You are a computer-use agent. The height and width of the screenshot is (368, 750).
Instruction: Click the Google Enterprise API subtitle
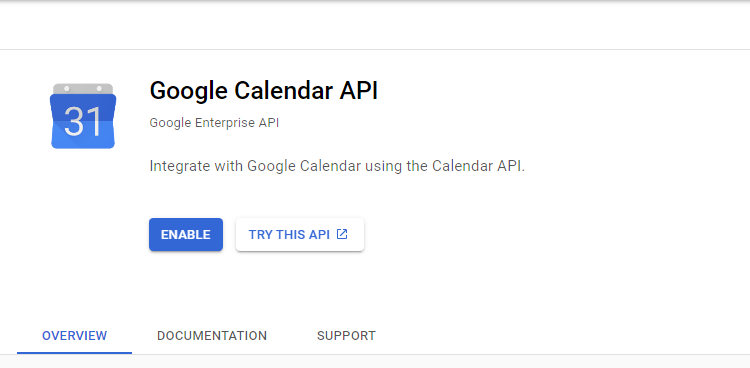coord(214,123)
